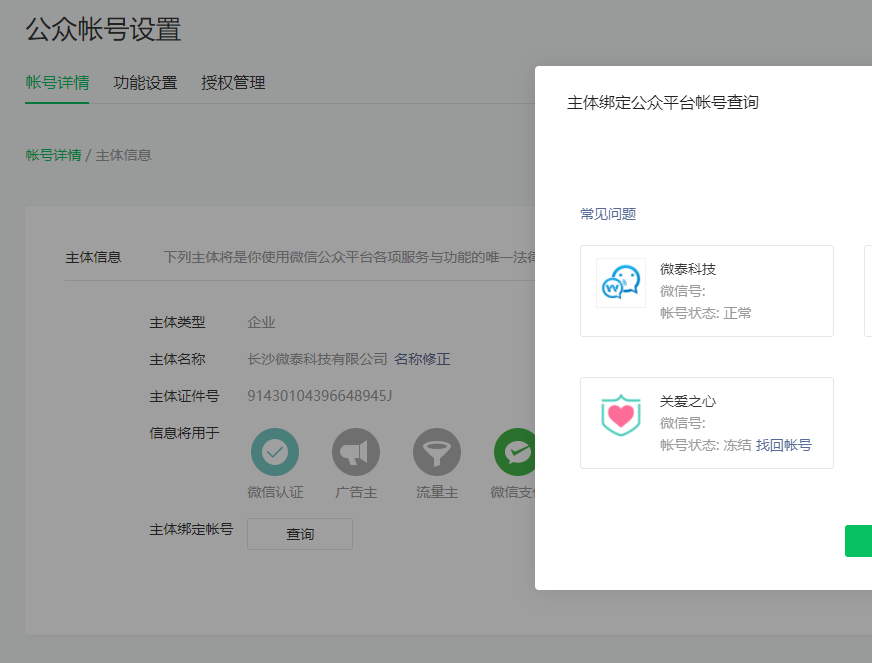The image size is (872, 663).
Task: Click 微信号 label under 微泰科技
Action: [682, 291]
